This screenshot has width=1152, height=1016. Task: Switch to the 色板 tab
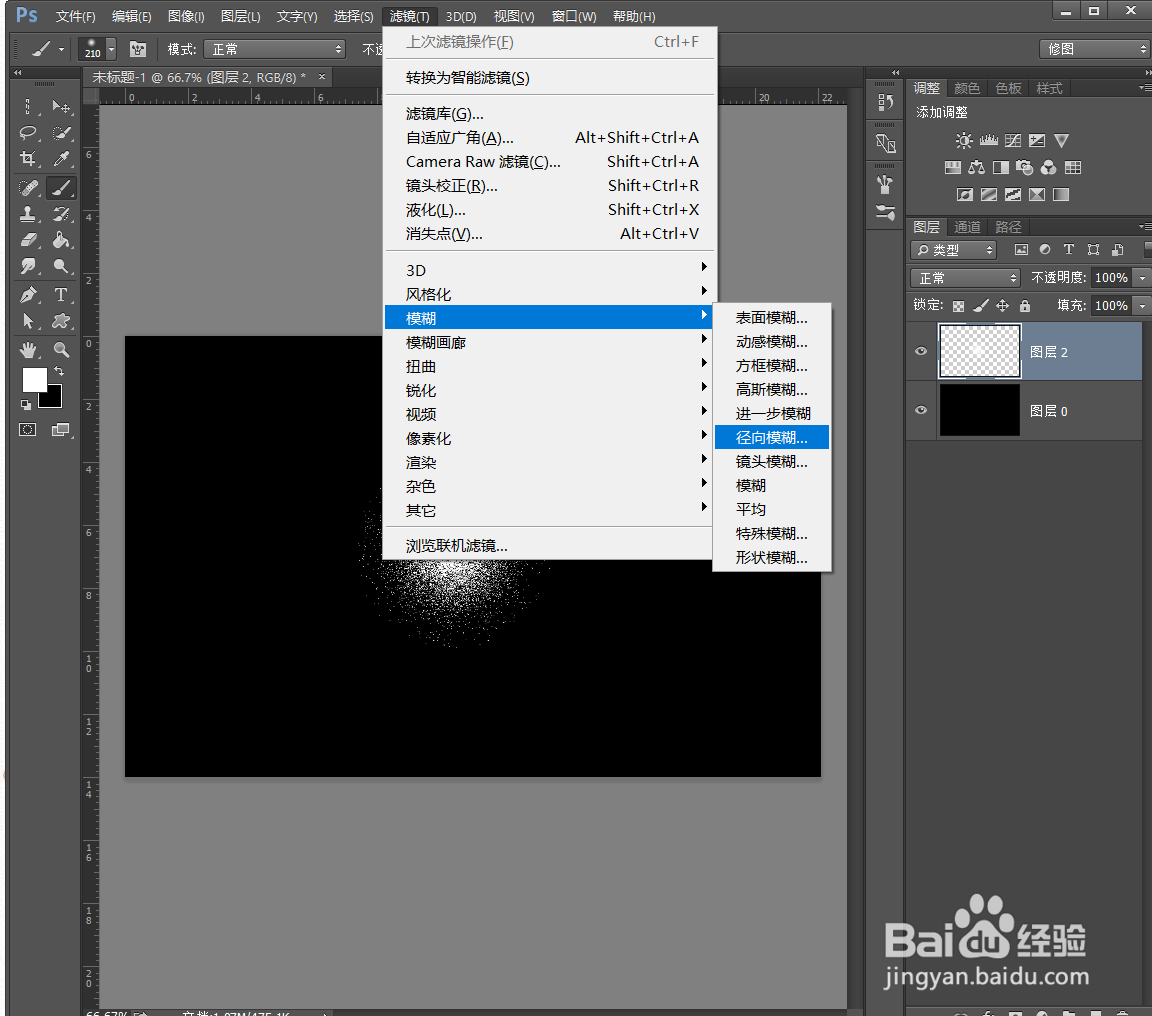point(1008,88)
